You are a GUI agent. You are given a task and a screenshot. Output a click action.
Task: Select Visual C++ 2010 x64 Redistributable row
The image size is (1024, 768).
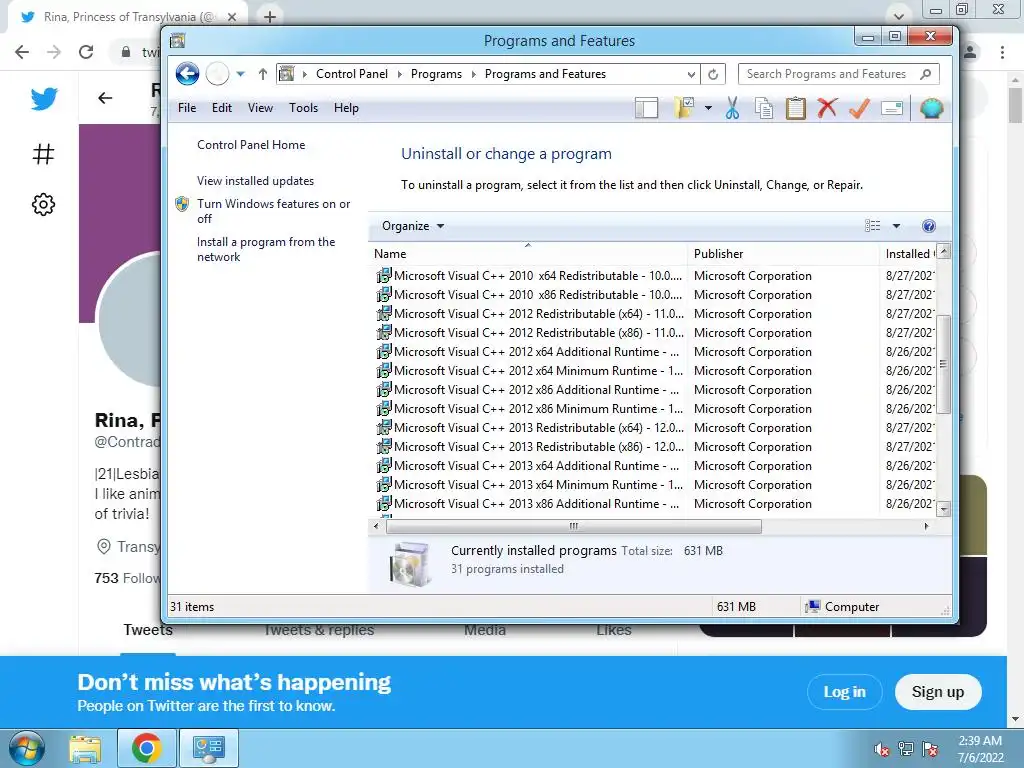click(654, 276)
